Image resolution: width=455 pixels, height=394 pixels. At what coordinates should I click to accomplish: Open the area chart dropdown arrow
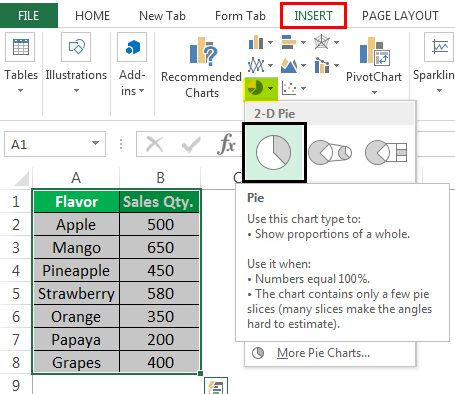coord(303,65)
